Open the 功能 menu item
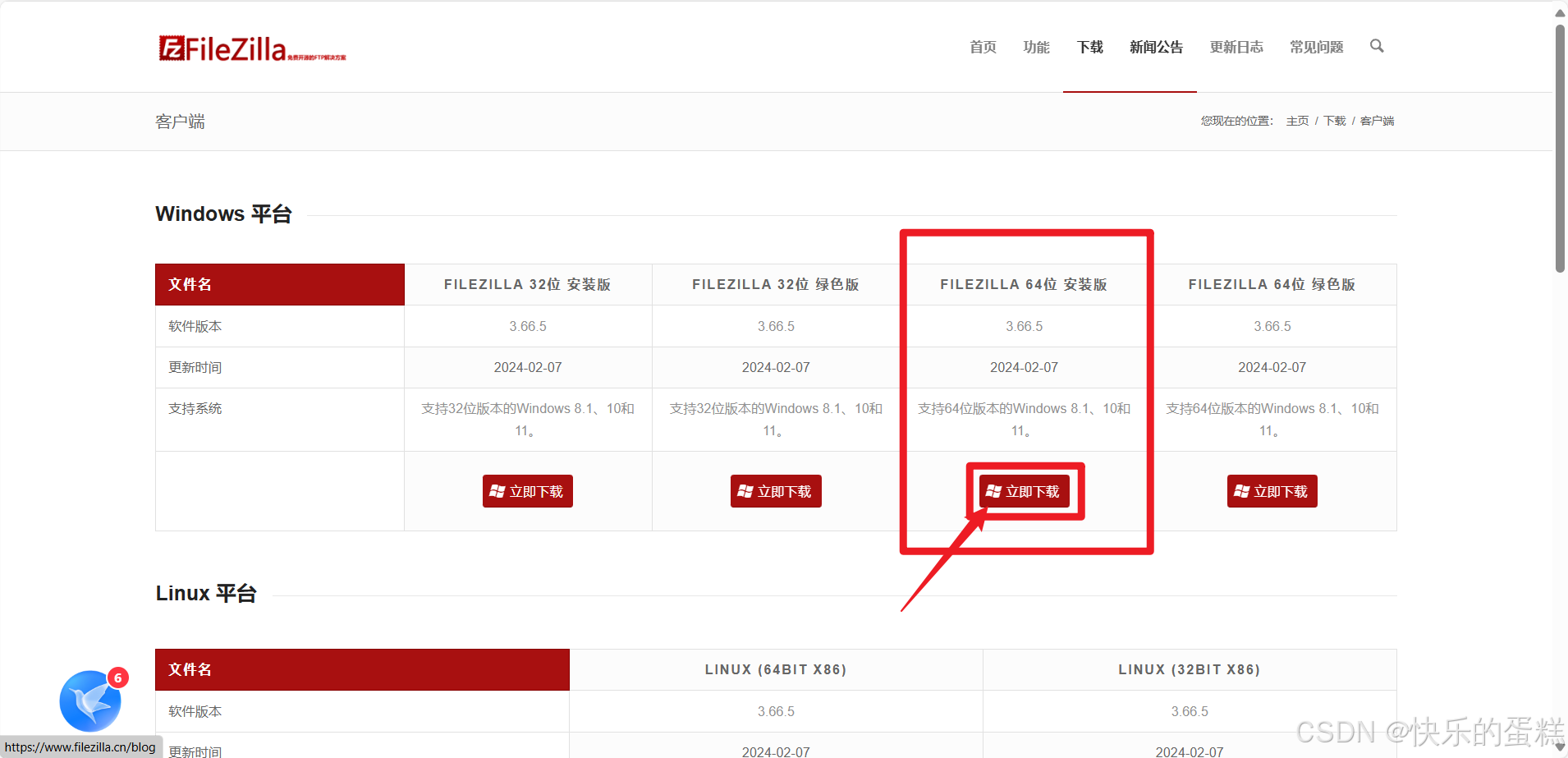 (1036, 47)
